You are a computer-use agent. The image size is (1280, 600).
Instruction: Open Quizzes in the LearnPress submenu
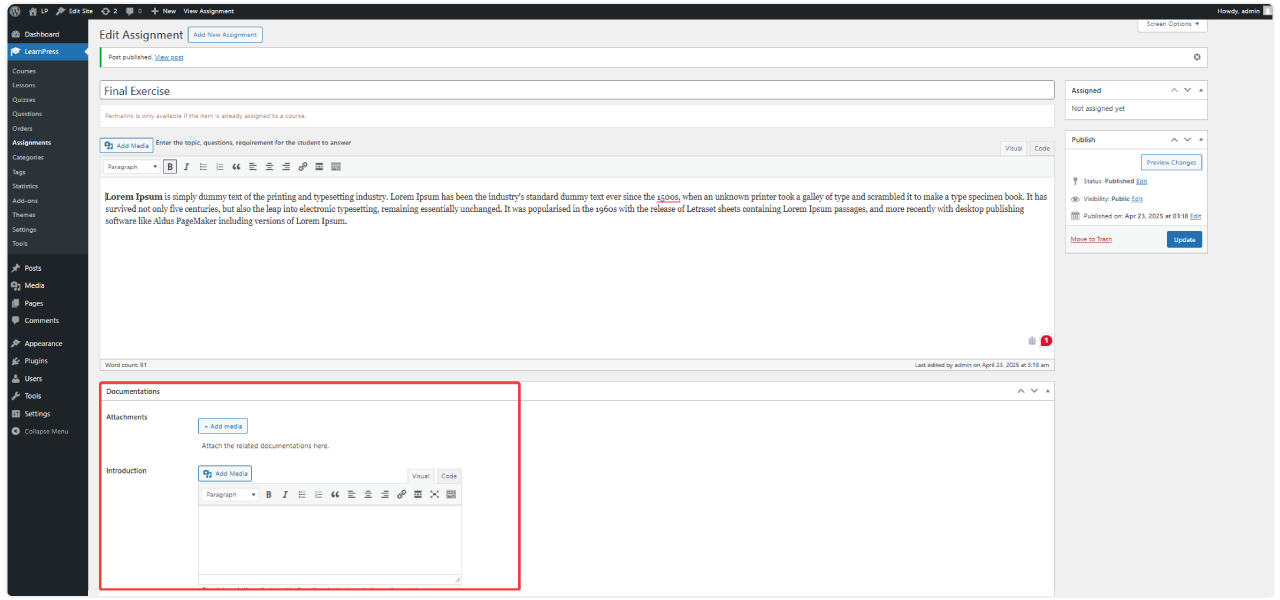click(x=24, y=99)
